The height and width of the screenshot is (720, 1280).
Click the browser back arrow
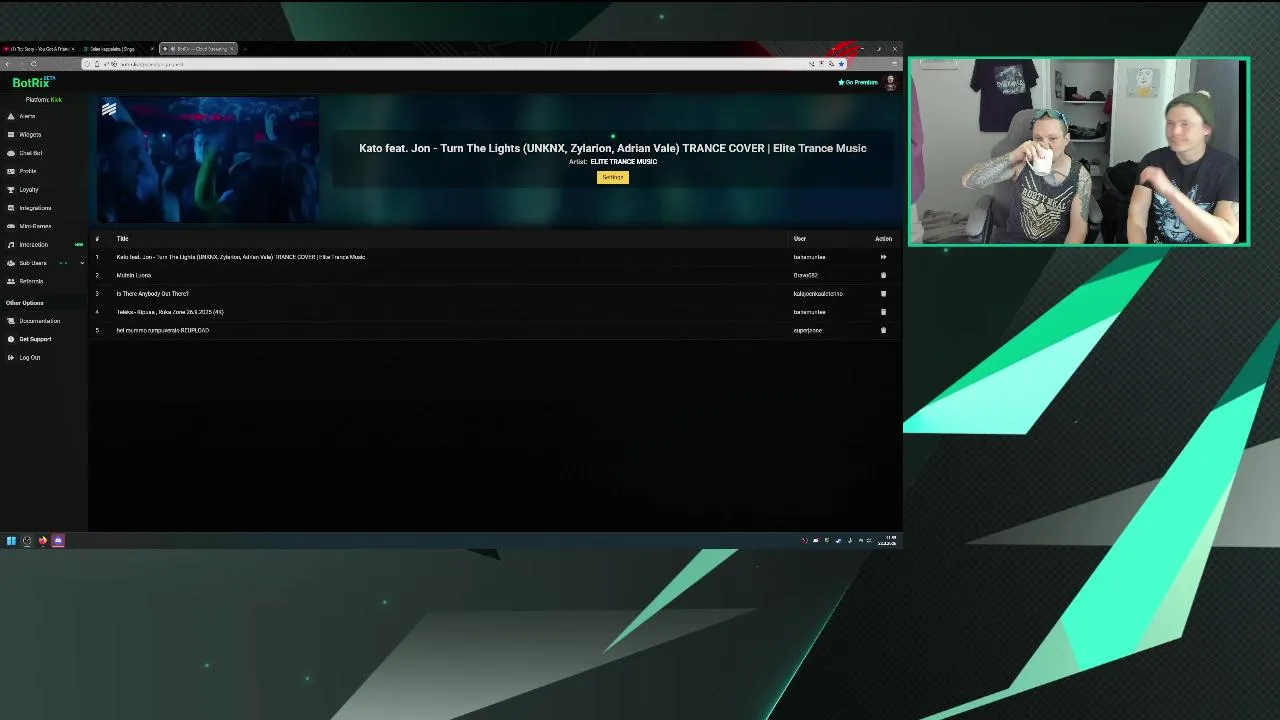coord(7,64)
